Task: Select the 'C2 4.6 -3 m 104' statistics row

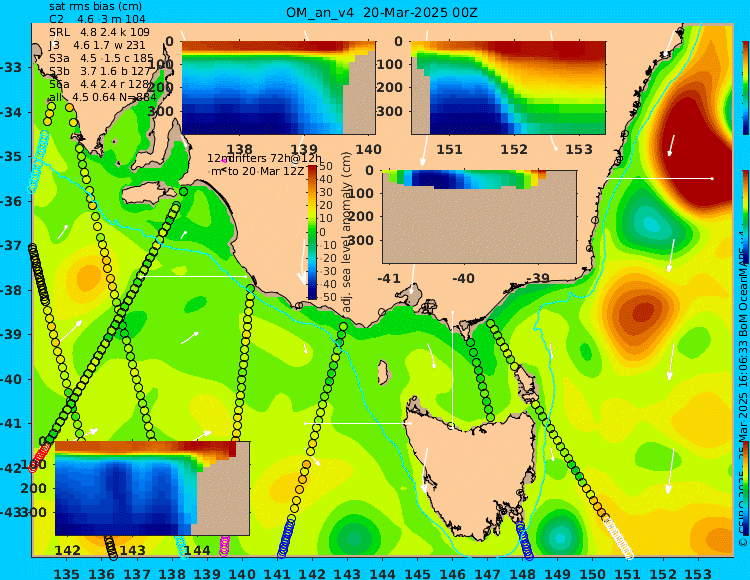Action: point(97,19)
